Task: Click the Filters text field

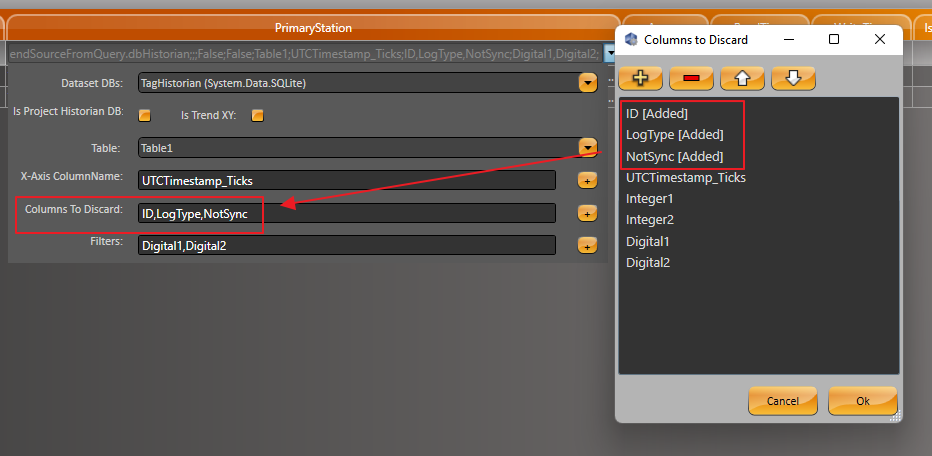Action: click(x=346, y=245)
